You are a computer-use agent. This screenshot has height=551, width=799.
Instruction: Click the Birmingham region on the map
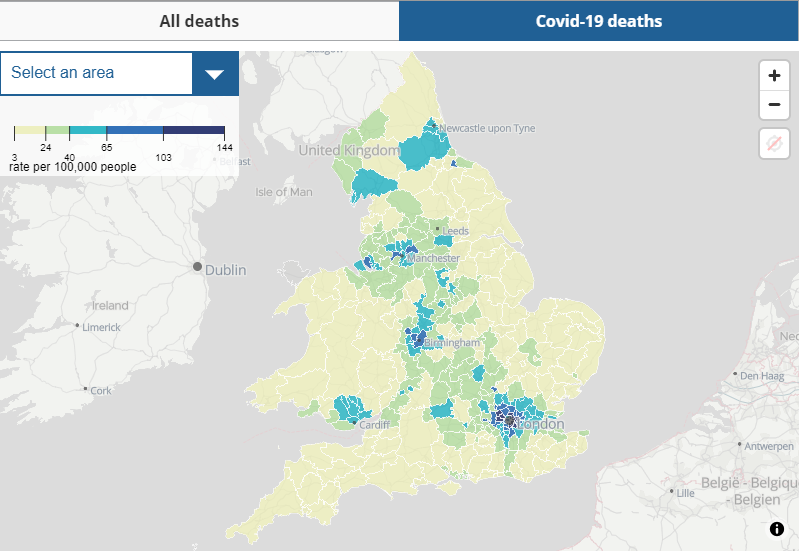450,343
